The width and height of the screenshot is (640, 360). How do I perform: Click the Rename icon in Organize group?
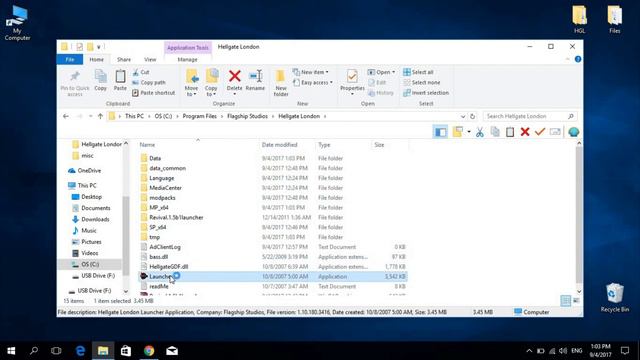[256, 76]
